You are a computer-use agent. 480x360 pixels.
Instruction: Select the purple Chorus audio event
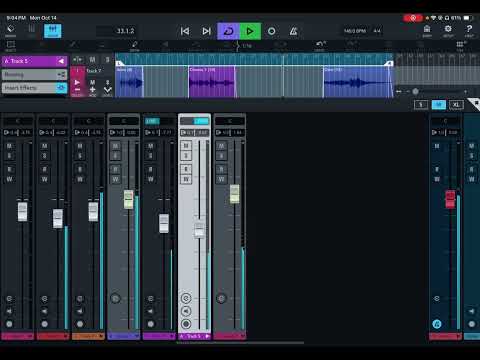click(212, 82)
